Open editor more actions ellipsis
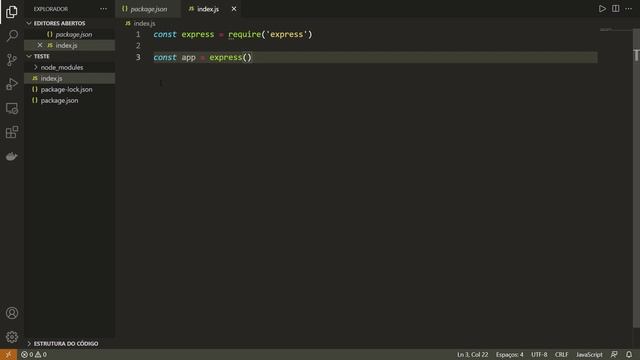The height and width of the screenshot is (360, 640). pyautogui.click(x=629, y=9)
